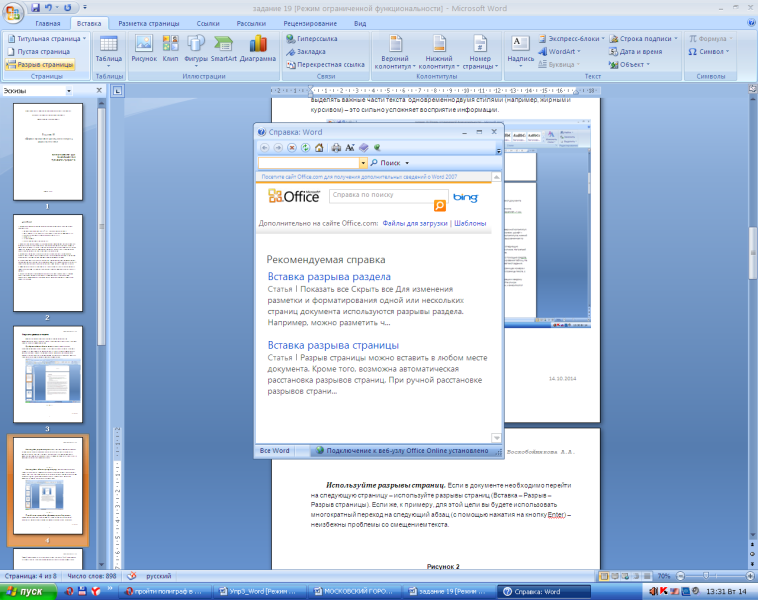758x600 pixels.
Task: Click the Office button orb
Action: [13, 13]
